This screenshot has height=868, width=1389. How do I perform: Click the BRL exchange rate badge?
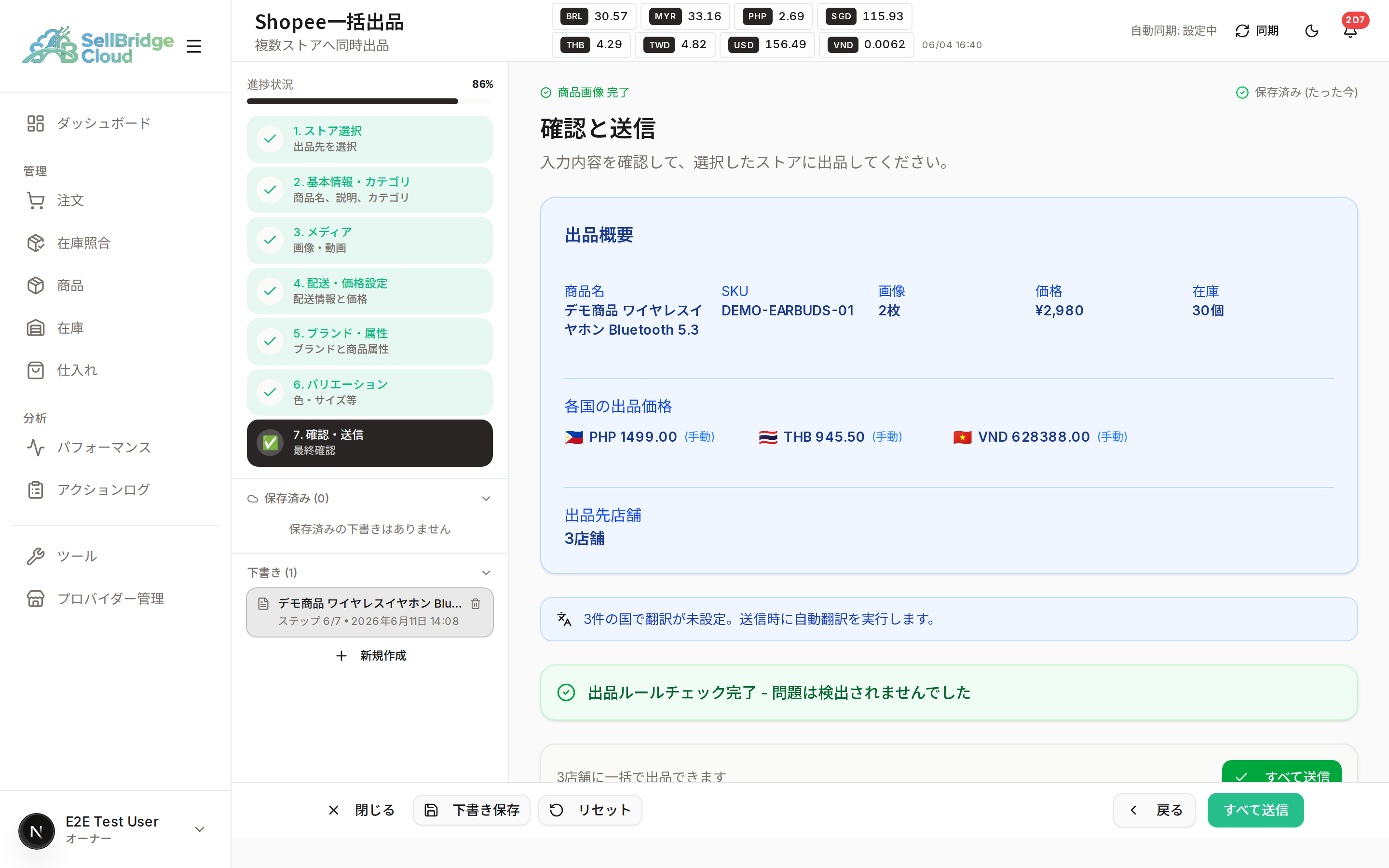[594, 16]
